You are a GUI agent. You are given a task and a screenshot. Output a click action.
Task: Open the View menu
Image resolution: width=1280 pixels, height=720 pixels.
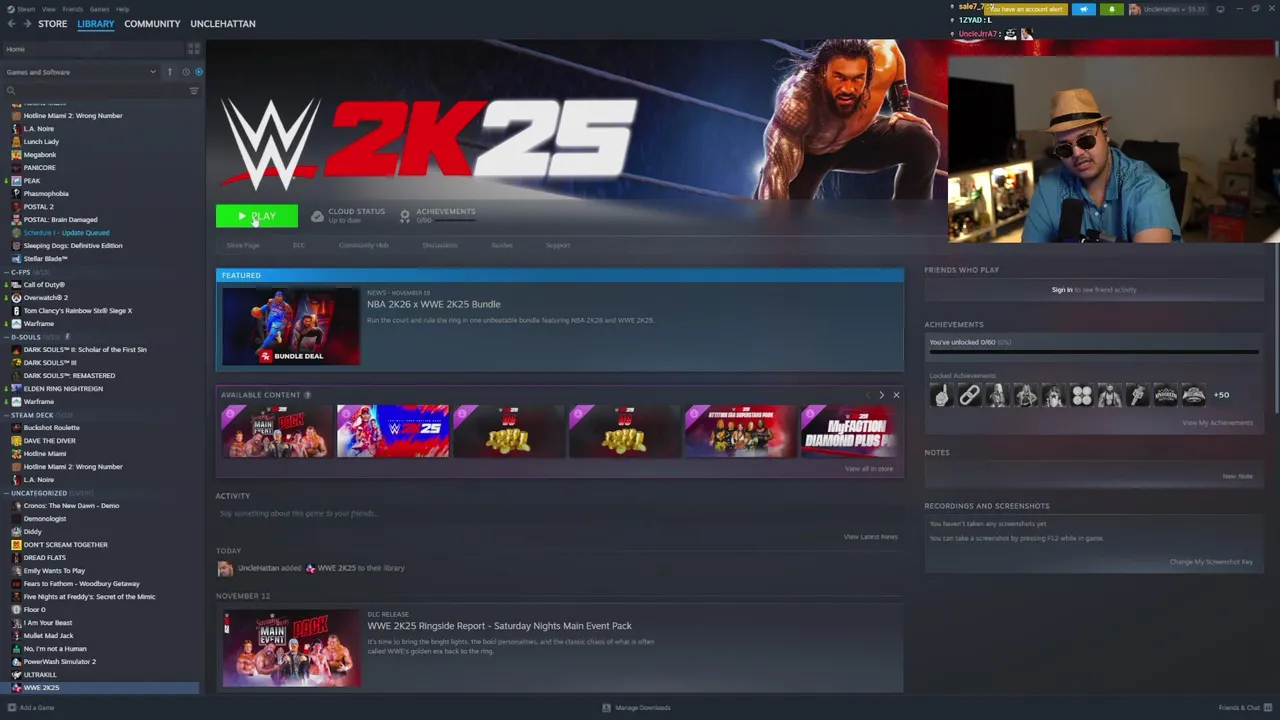pos(48,9)
